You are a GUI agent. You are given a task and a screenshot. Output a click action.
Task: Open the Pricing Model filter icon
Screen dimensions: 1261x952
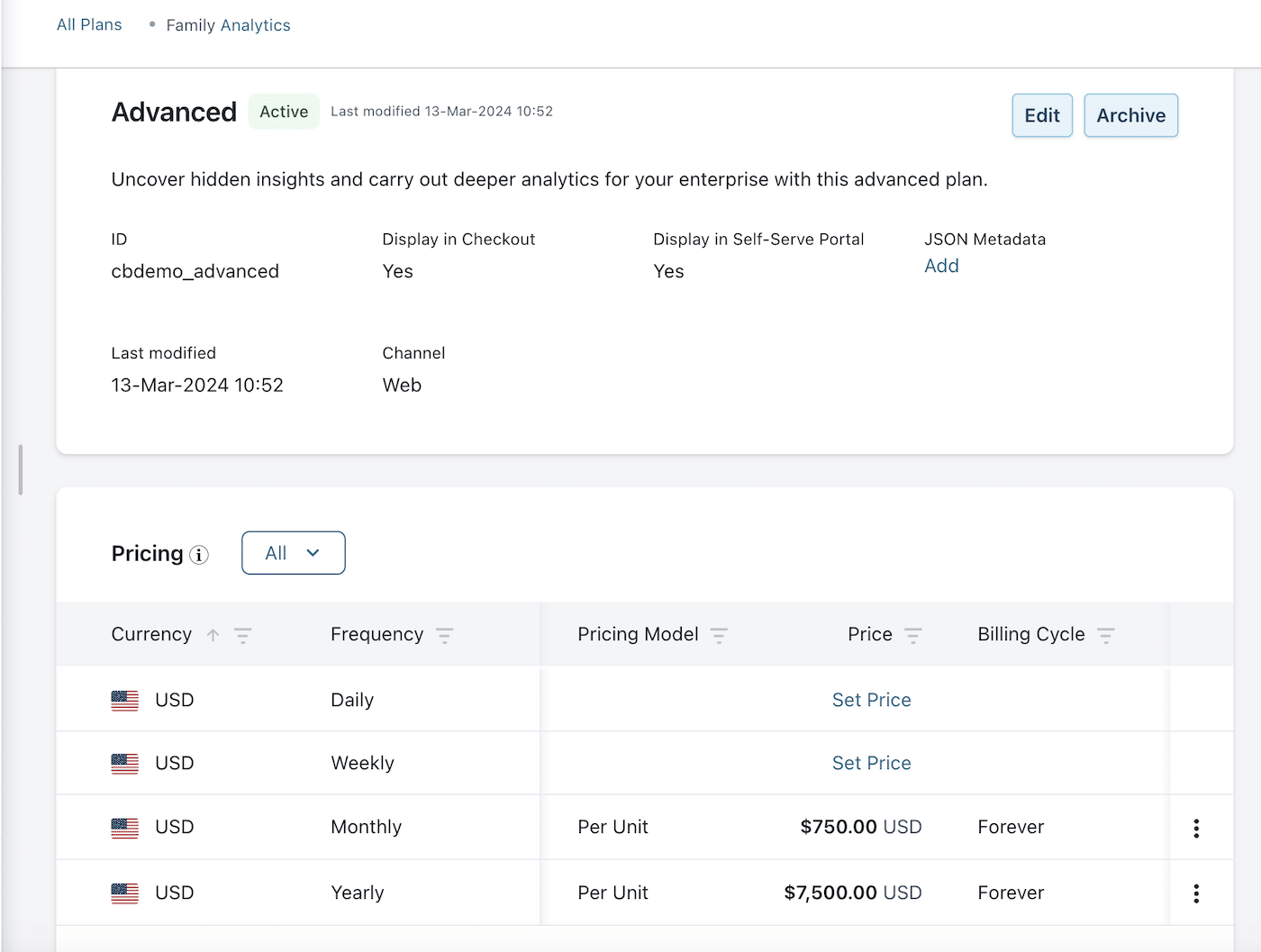[x=719, y=635]
